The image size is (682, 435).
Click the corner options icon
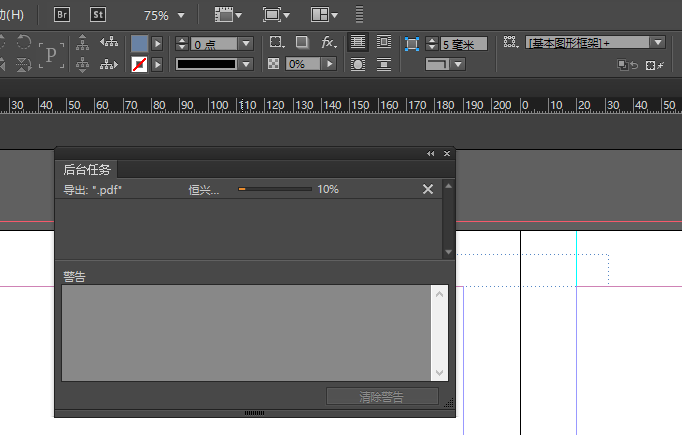pyautogui.click(x=411, y=44)
